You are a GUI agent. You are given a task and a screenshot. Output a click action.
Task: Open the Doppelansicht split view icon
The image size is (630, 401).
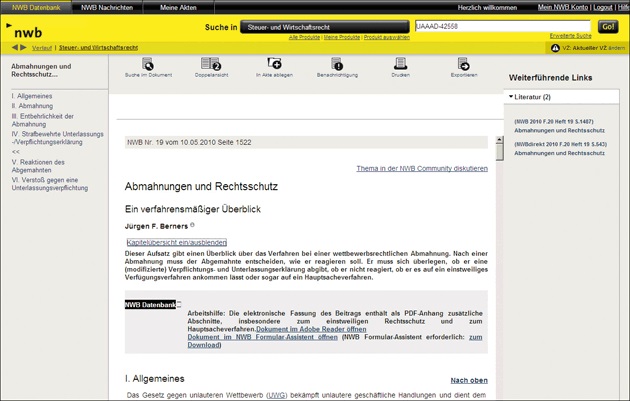[x=211, y=64]
